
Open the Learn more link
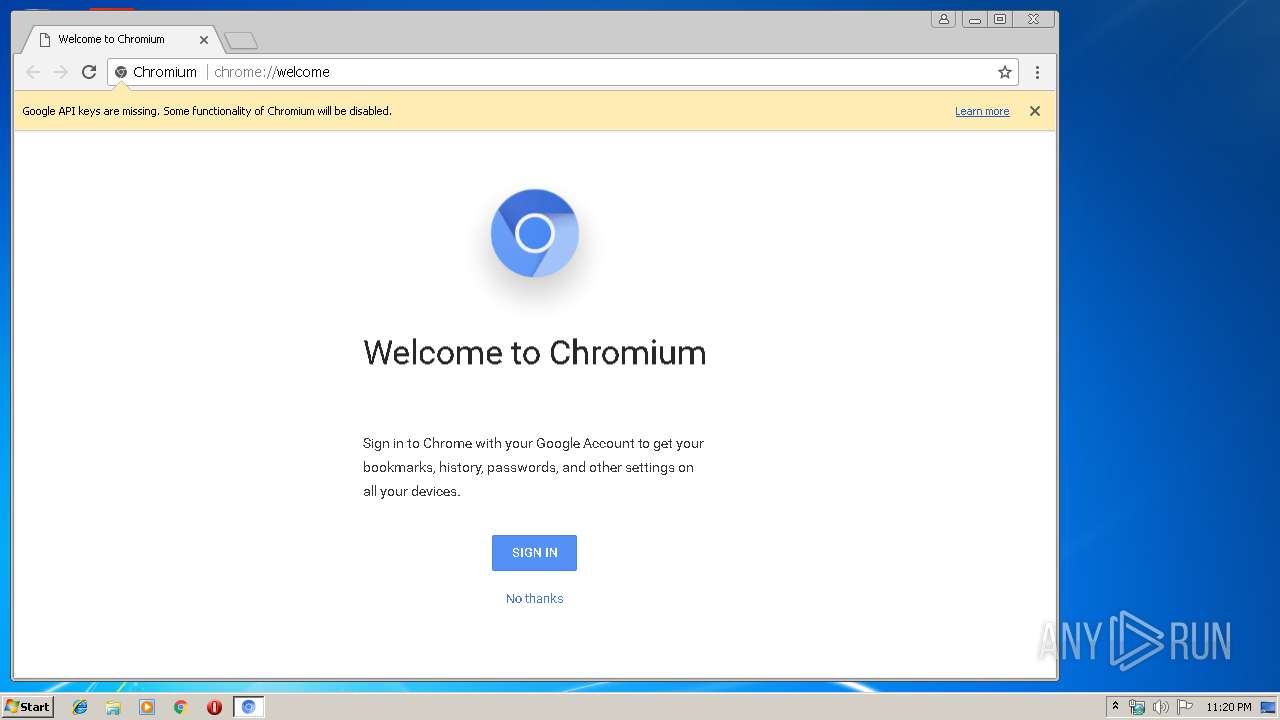pos(982,111)
